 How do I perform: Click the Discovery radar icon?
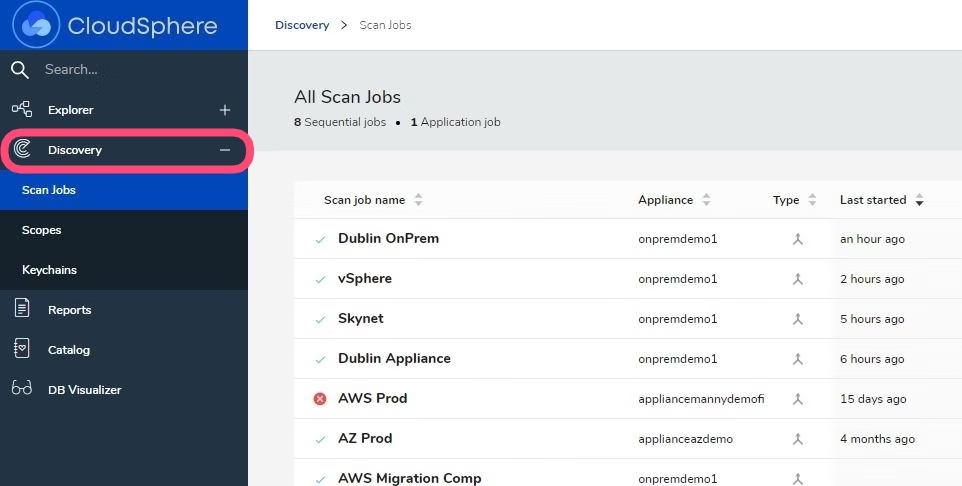(x=22, y=149)
